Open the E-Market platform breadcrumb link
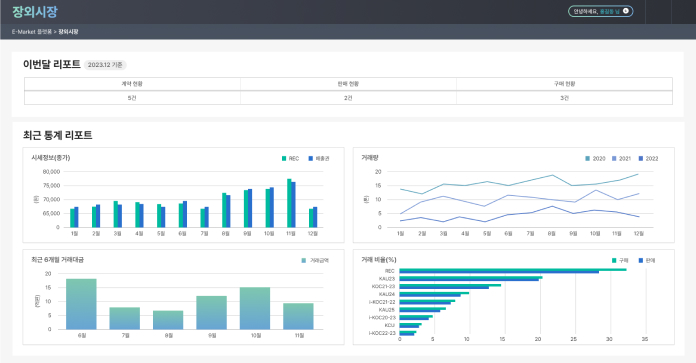The image size is (696, 363). coord(32,32)
